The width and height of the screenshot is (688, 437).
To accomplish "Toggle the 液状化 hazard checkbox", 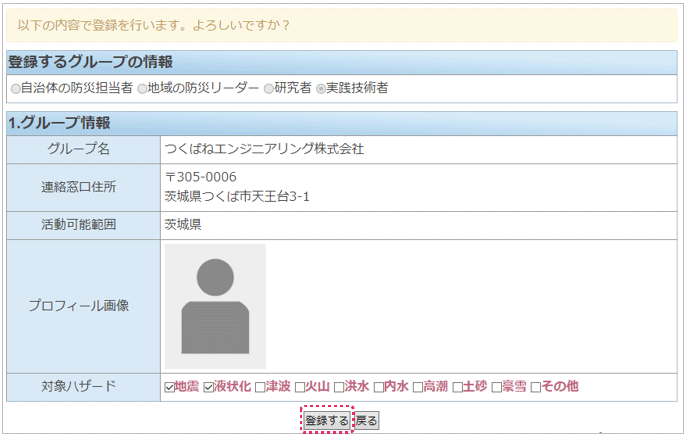I will tap(209, 387).
